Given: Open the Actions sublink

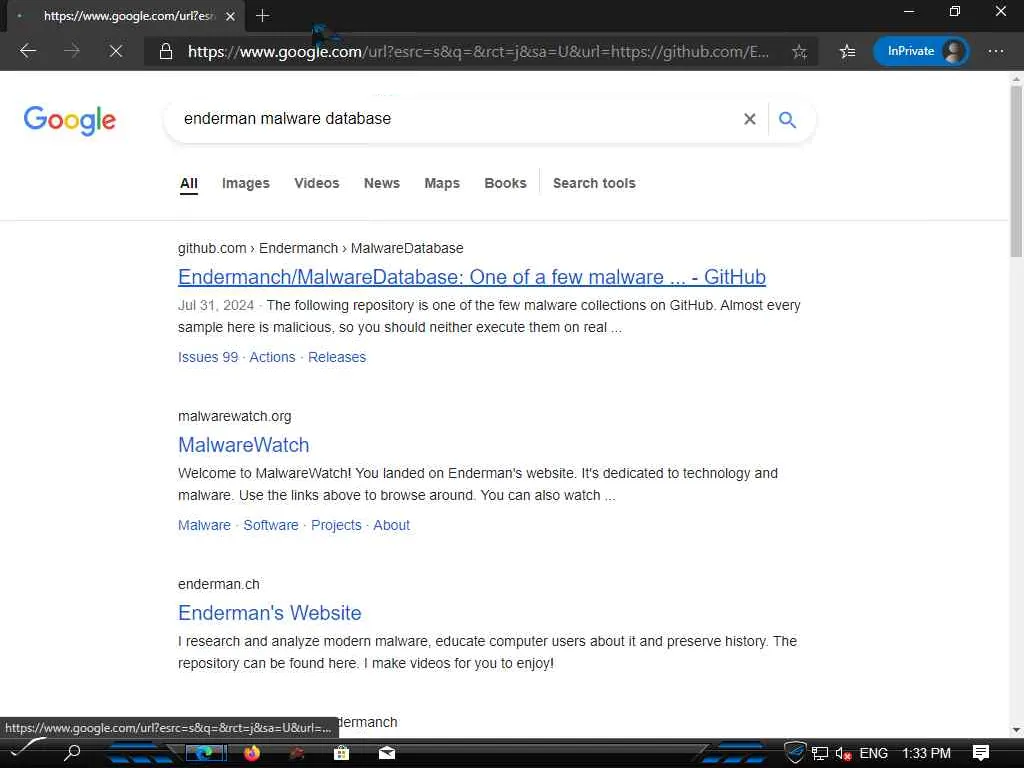Looking at the screenshot, I should pos(272,357).
